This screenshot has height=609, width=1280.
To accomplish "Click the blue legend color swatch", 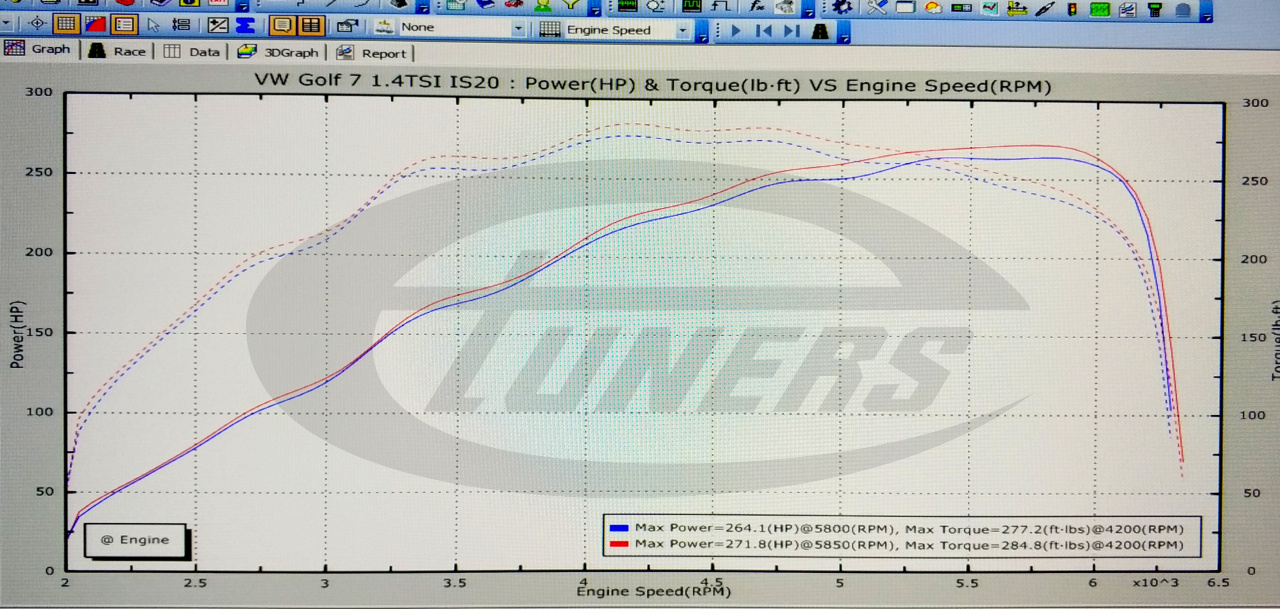I will pyautogui.click(x=619, y=528).
